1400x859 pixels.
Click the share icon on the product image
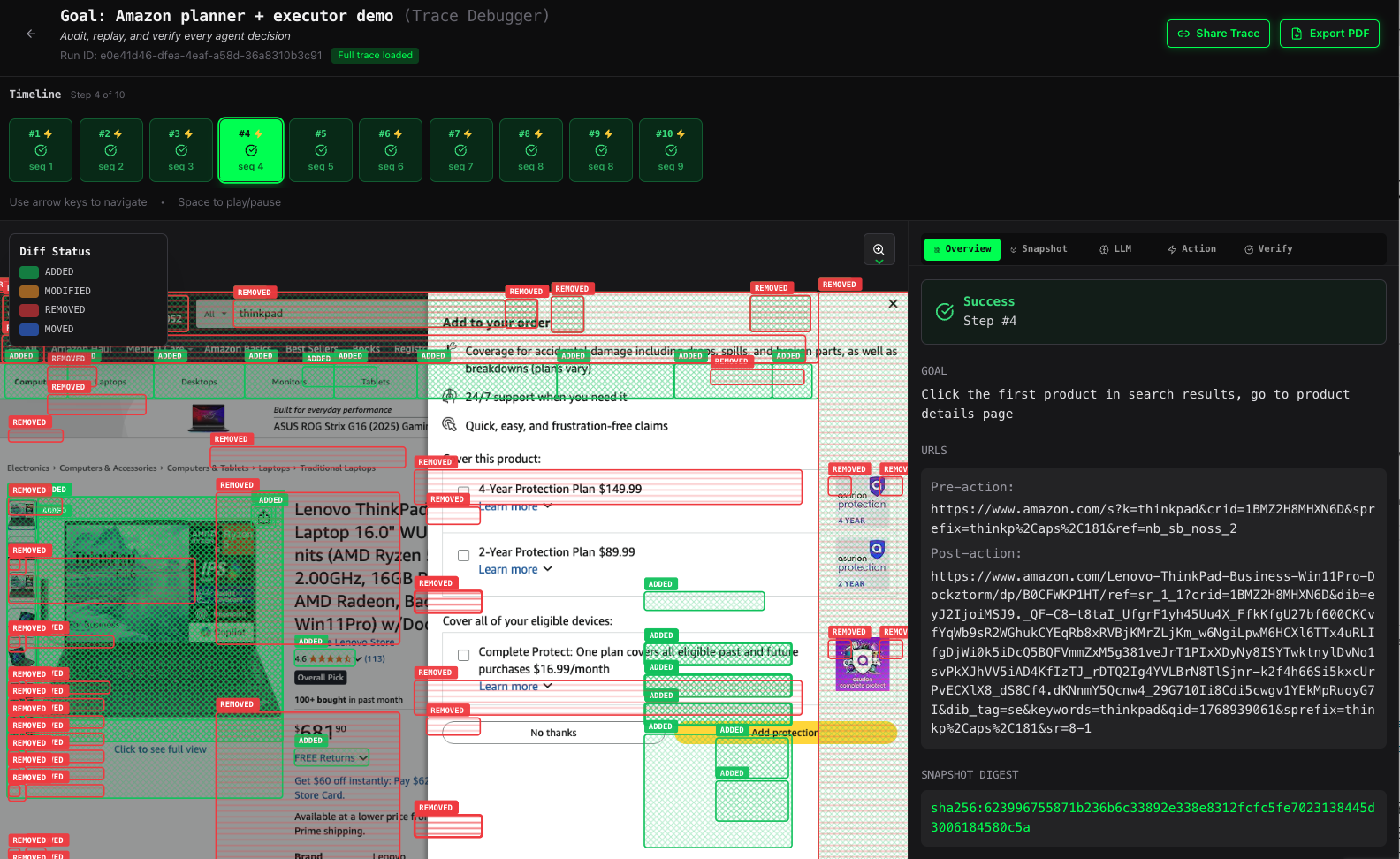click(263, 519)
